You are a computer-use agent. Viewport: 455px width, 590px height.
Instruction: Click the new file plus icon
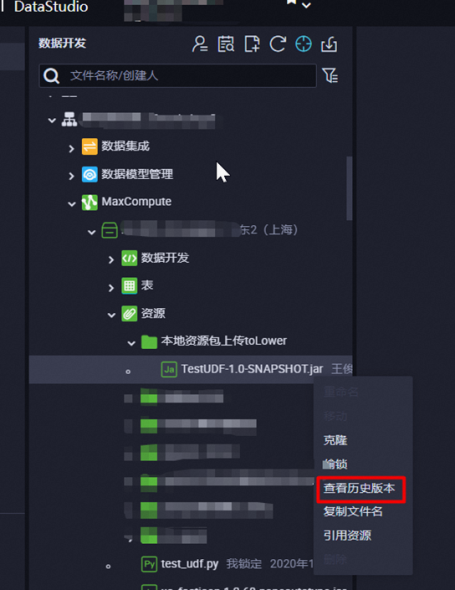coord(252,44)
